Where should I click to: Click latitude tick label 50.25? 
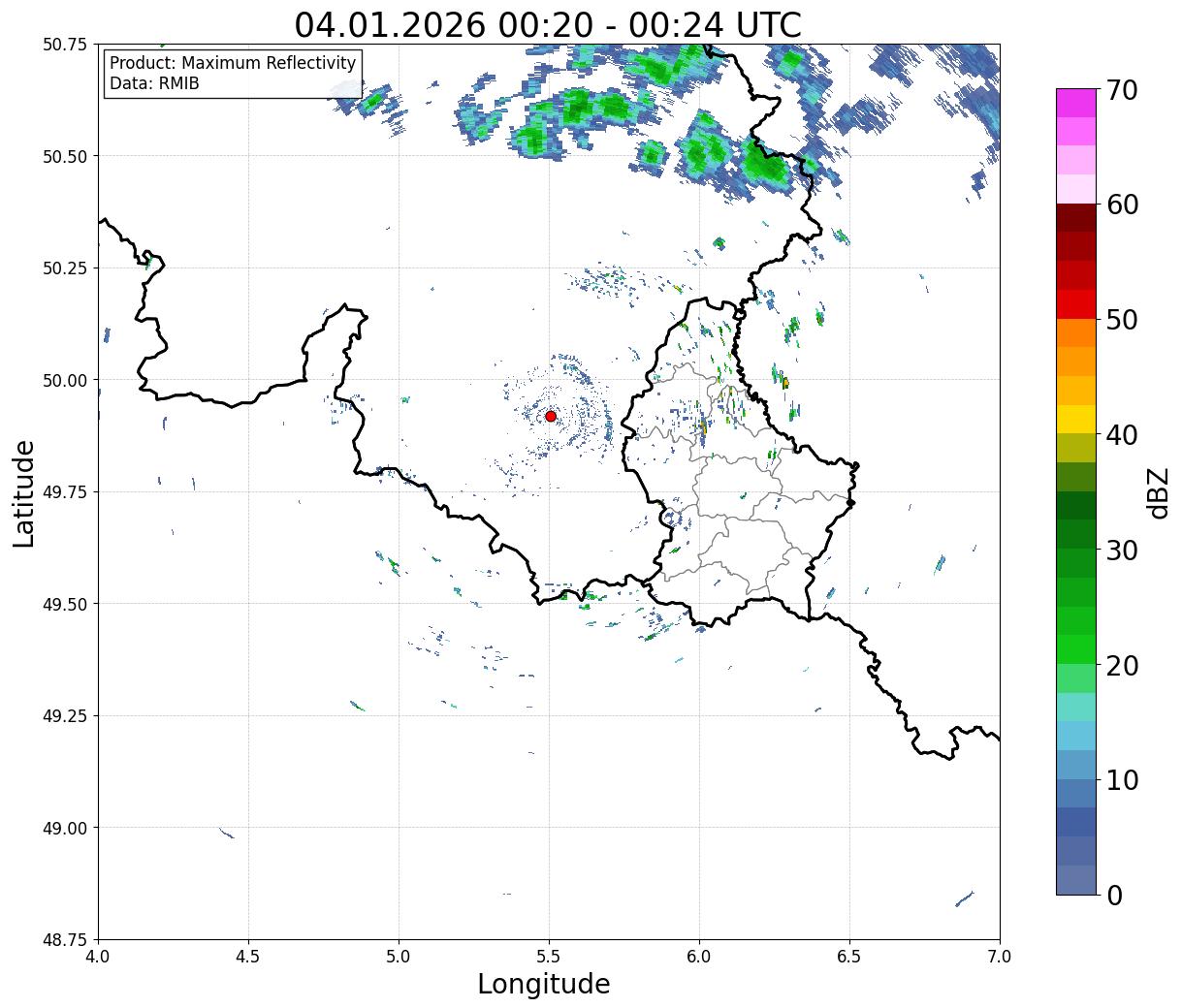(x=64, y=268)
